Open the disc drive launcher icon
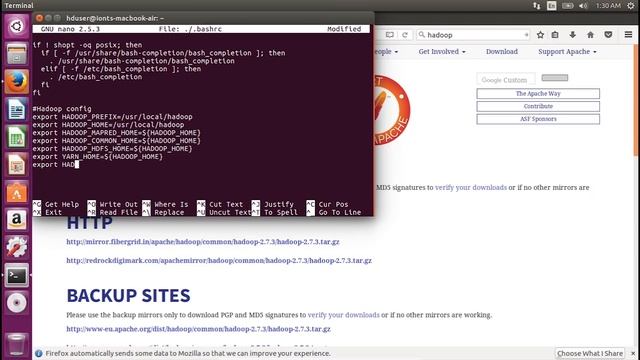Image resolution: width=640 pixels, height=360 pixels. pyautogui.click(x=16, y=303)
